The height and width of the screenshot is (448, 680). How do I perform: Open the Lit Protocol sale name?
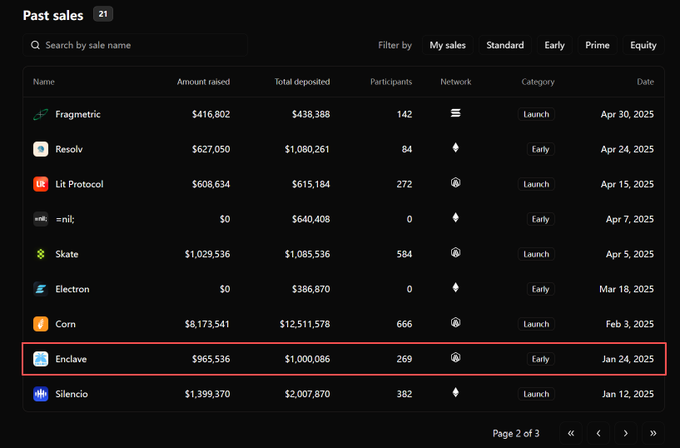click(x=79, y=184)
